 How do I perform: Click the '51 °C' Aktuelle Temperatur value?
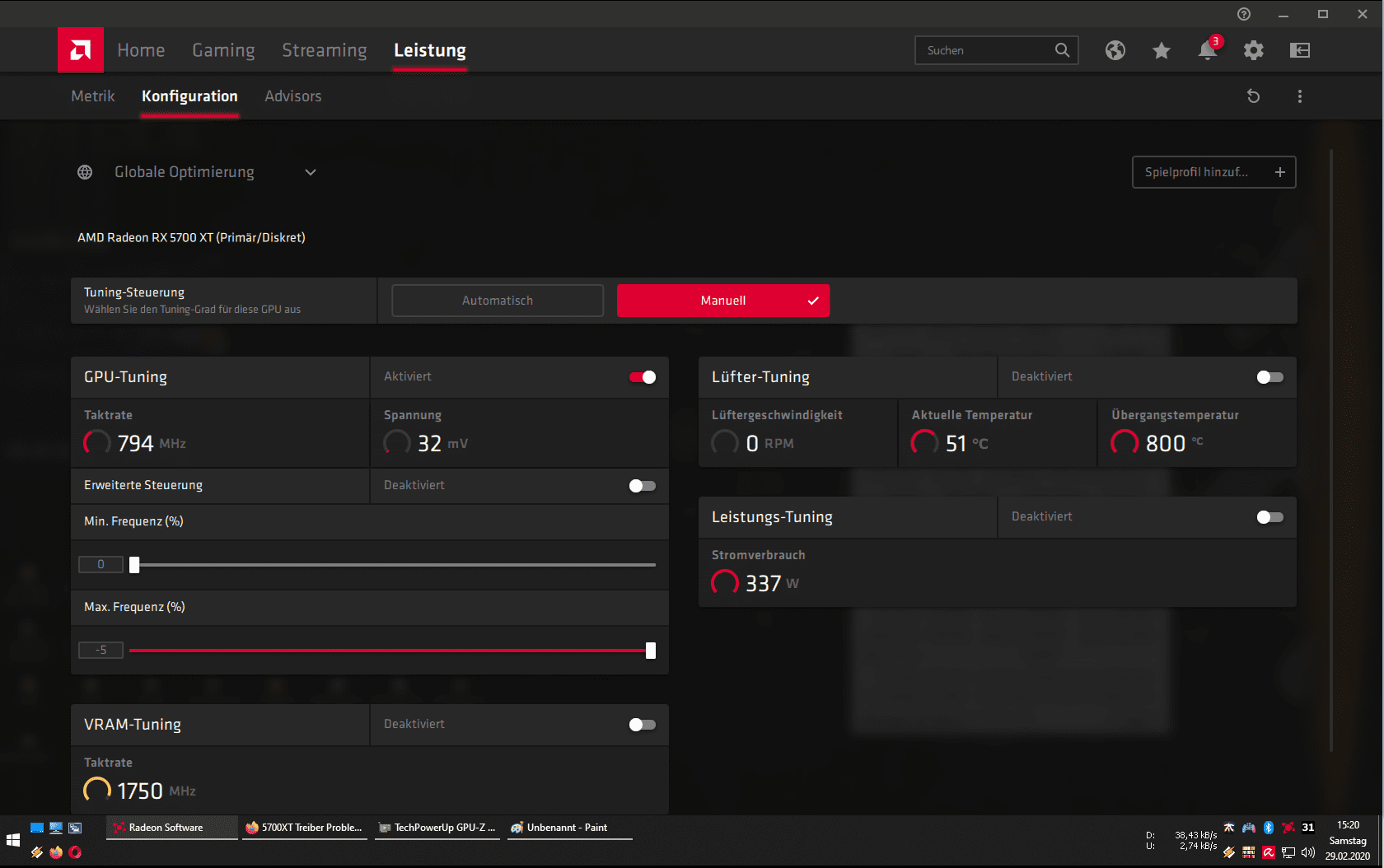click(x=967, y=443)
